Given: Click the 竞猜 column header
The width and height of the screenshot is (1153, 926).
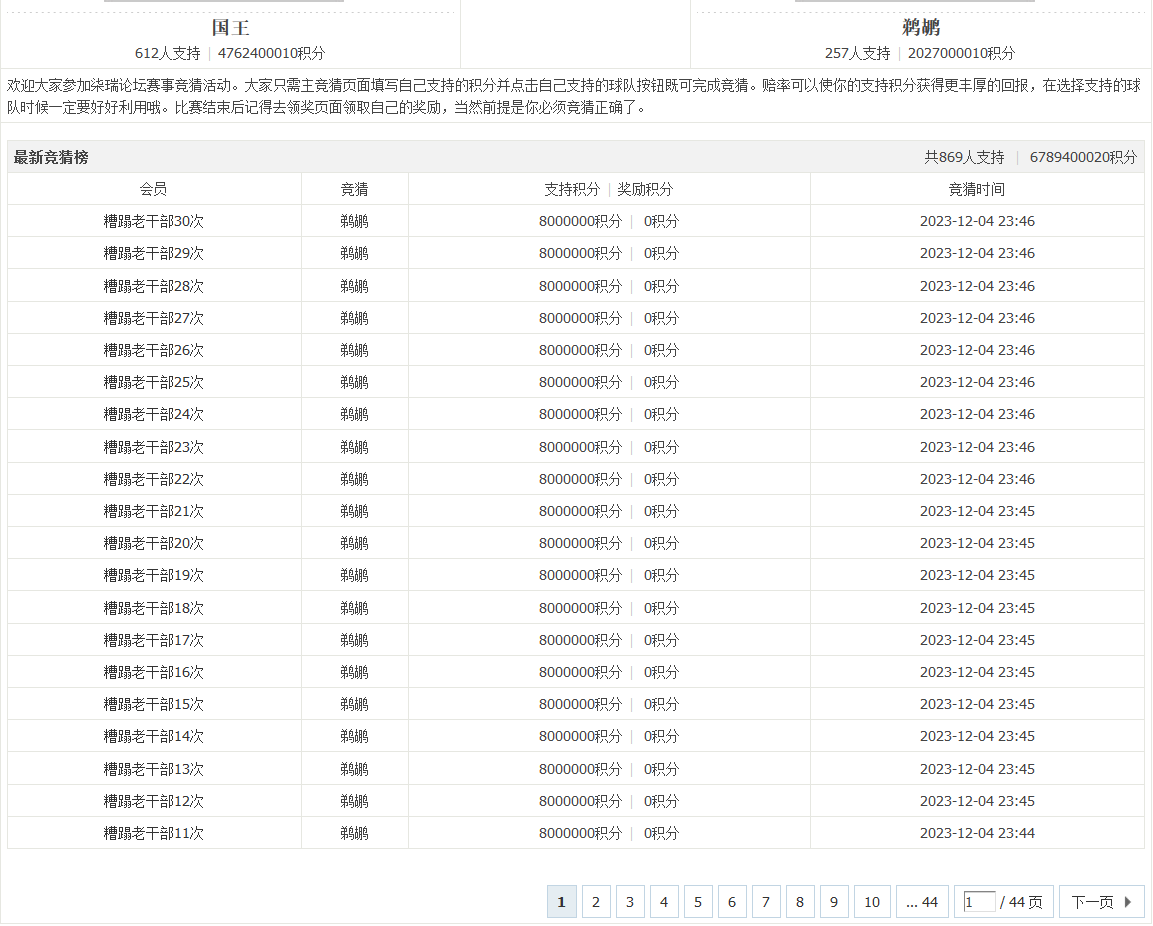Looking at the screenshot, I should pos(354,188).
